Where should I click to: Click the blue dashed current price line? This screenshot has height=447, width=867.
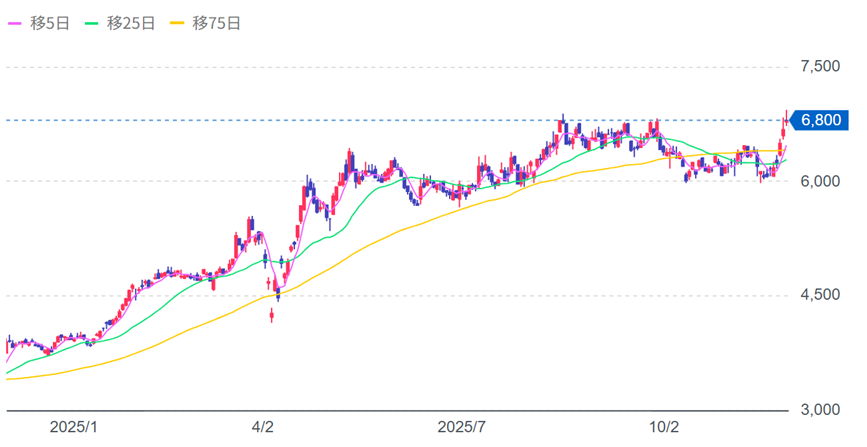400,120
